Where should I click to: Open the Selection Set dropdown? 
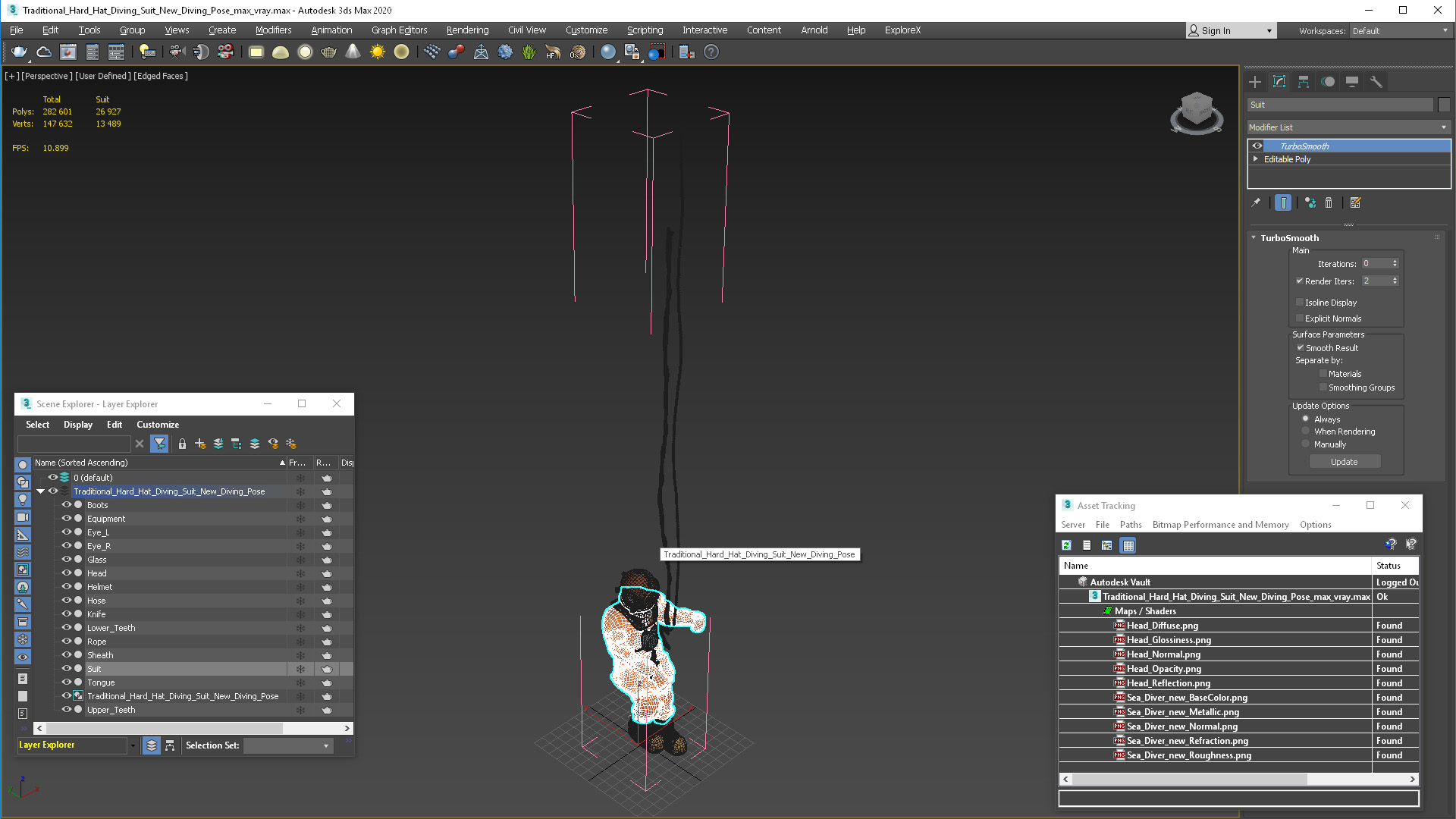coord(288,745)
